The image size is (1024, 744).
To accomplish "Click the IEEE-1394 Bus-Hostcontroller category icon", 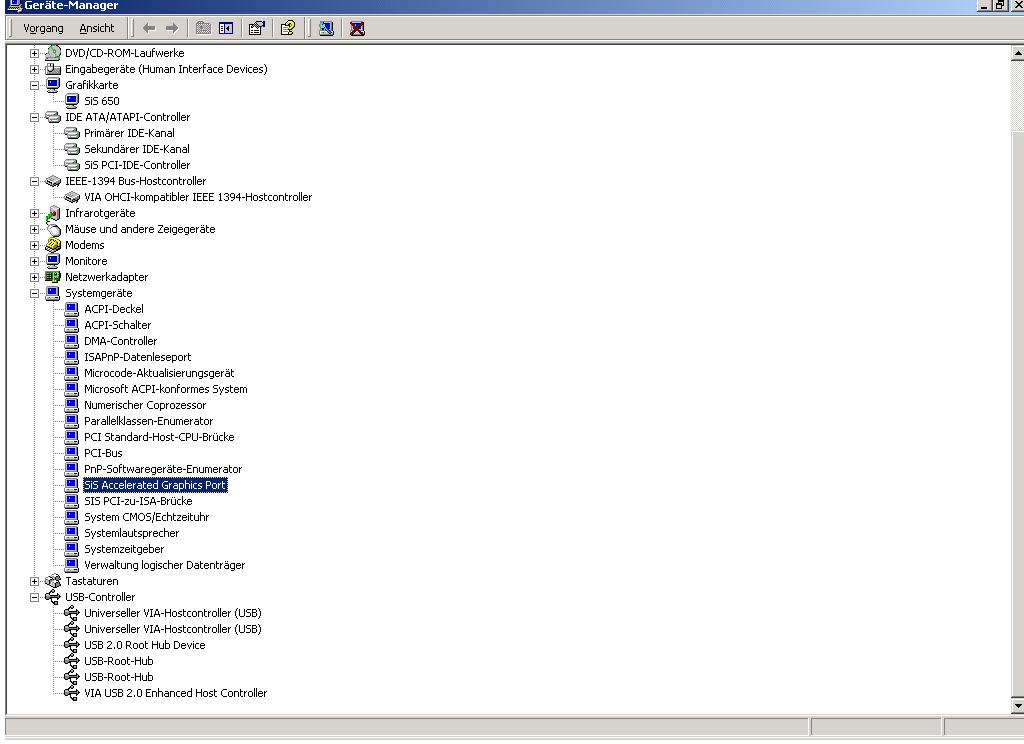I will [53, 181].
